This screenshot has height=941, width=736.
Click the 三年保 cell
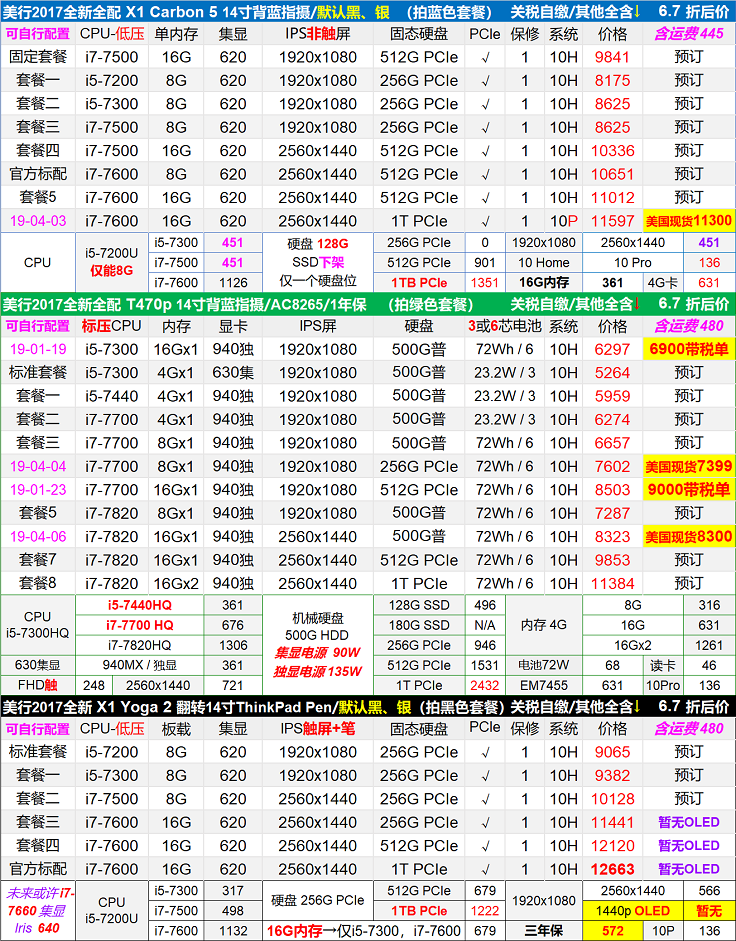point(543,931)
